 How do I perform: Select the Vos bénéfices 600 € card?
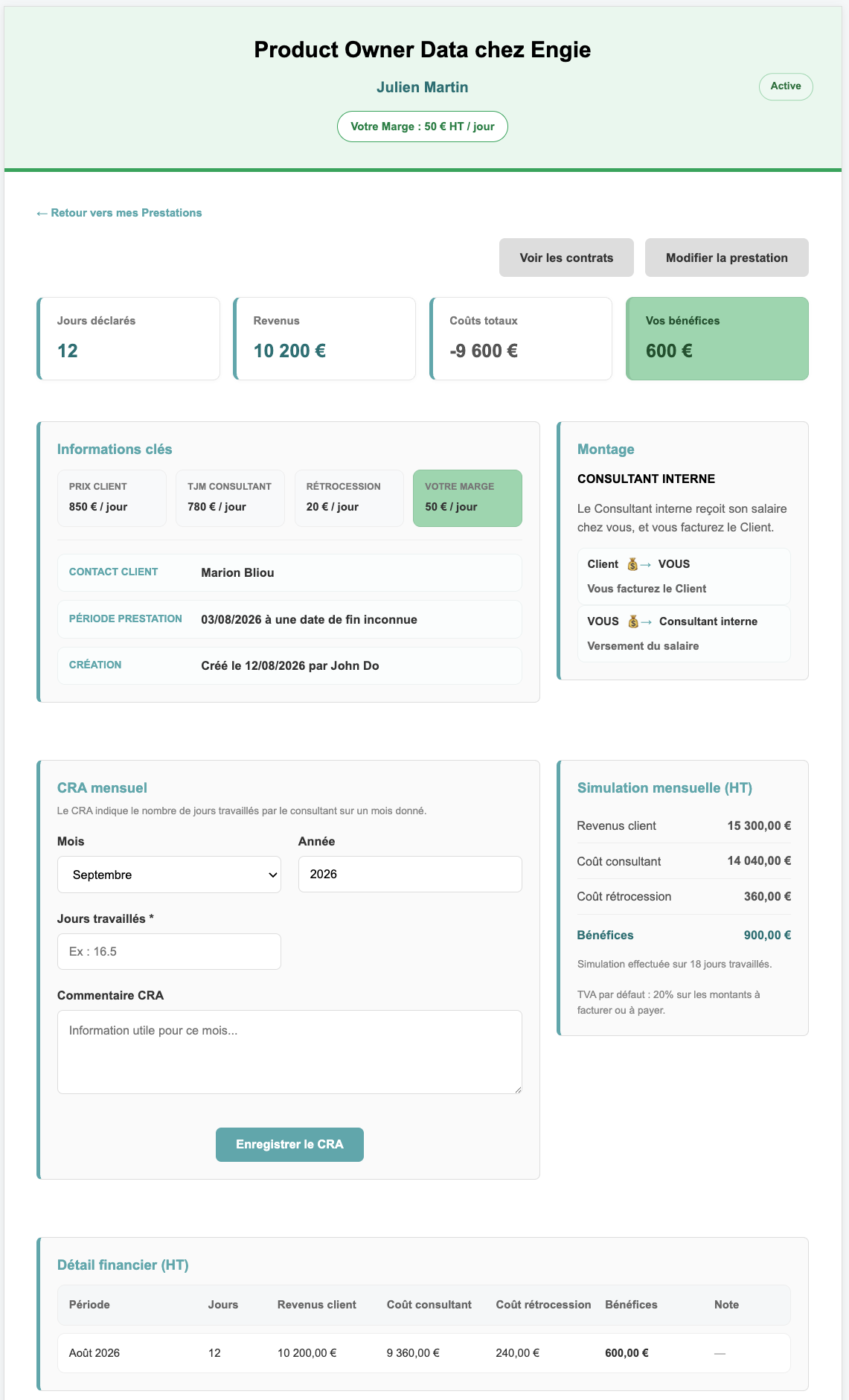(x=717, y=339)
